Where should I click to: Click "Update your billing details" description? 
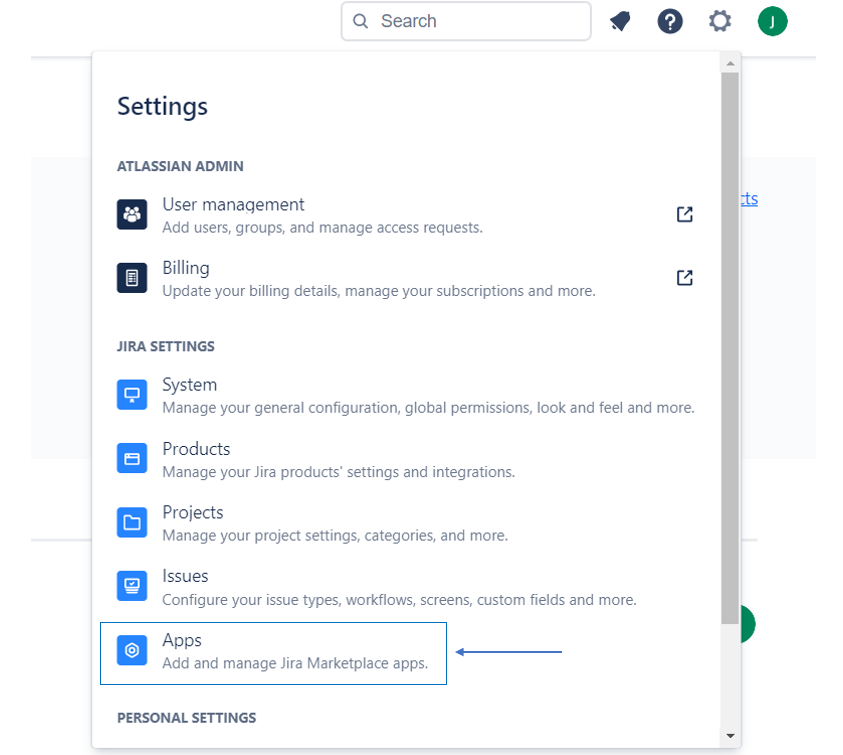(x=379, y=291)
